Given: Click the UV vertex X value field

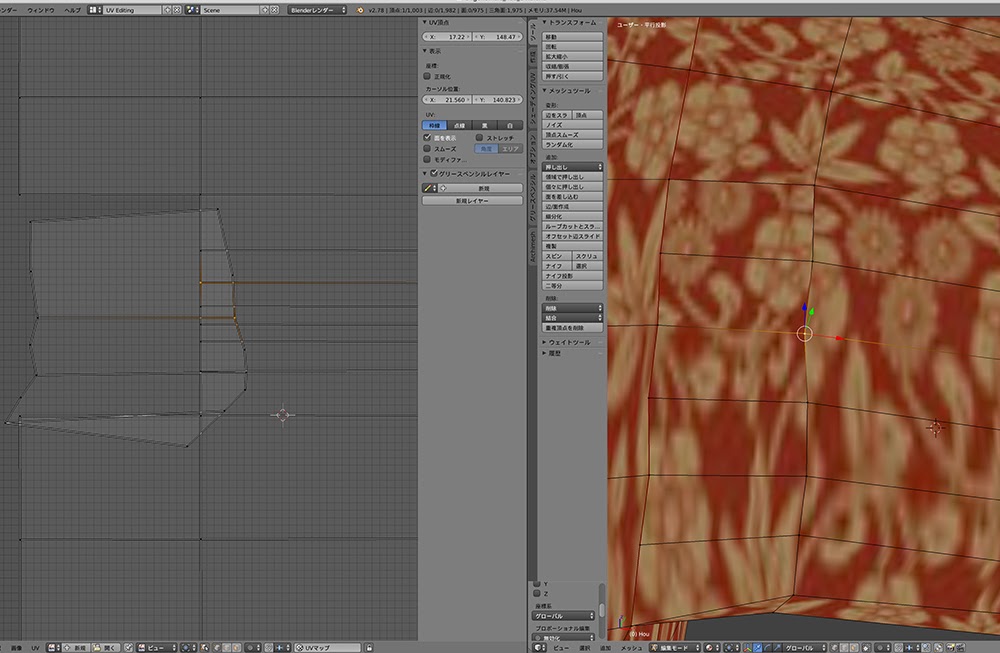Looking at the screenshot, I should (447, 36).
